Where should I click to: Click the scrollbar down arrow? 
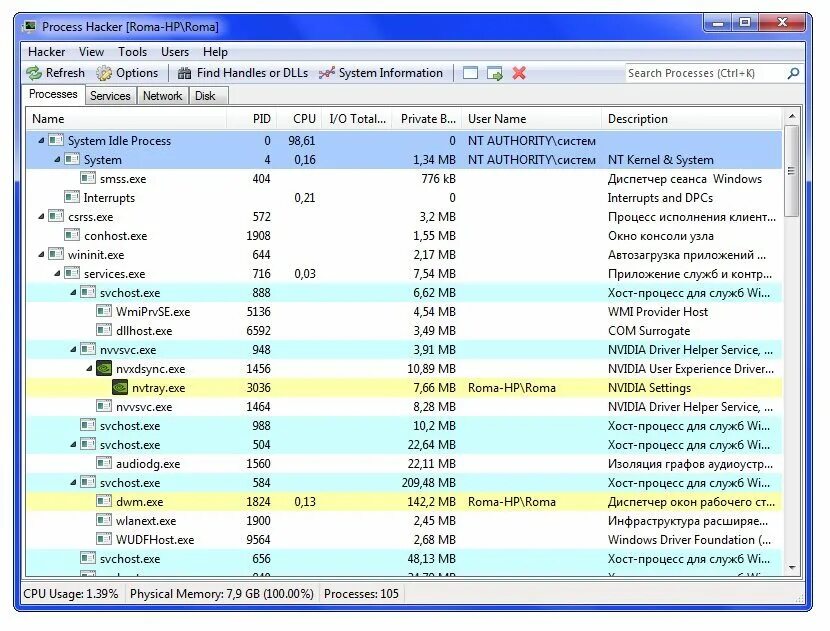point(791,567)
